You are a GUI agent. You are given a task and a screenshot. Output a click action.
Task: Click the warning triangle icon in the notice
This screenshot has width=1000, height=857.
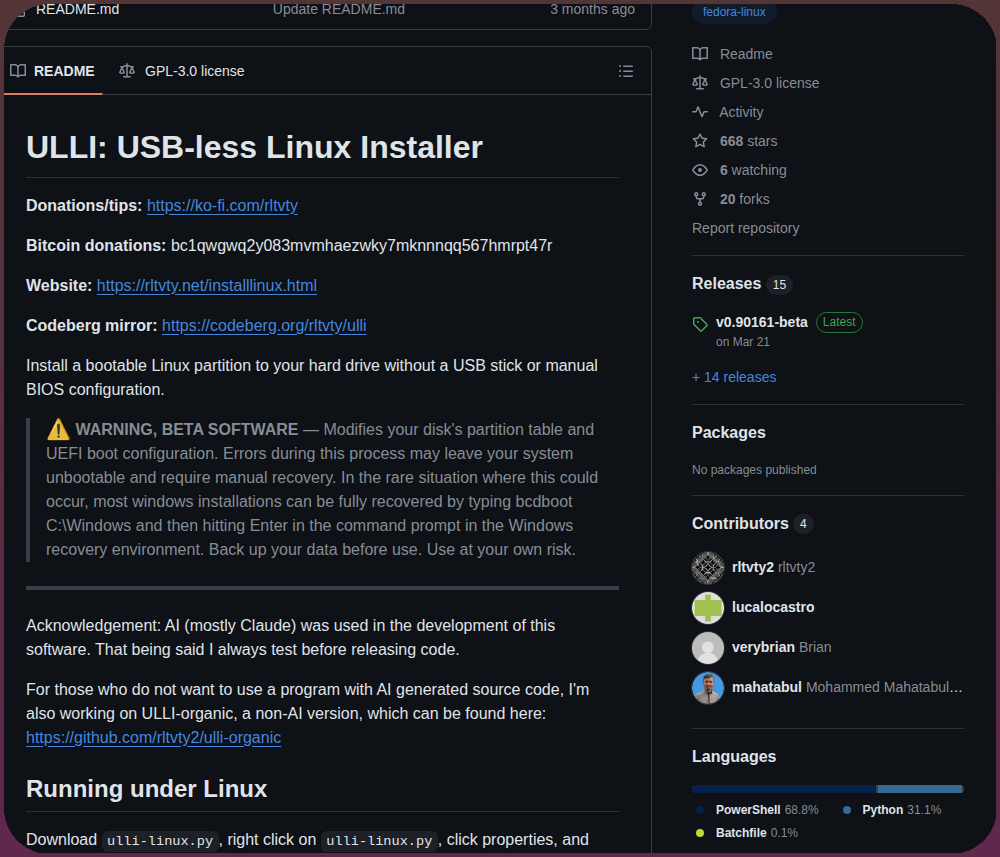(x=58, y=429)
